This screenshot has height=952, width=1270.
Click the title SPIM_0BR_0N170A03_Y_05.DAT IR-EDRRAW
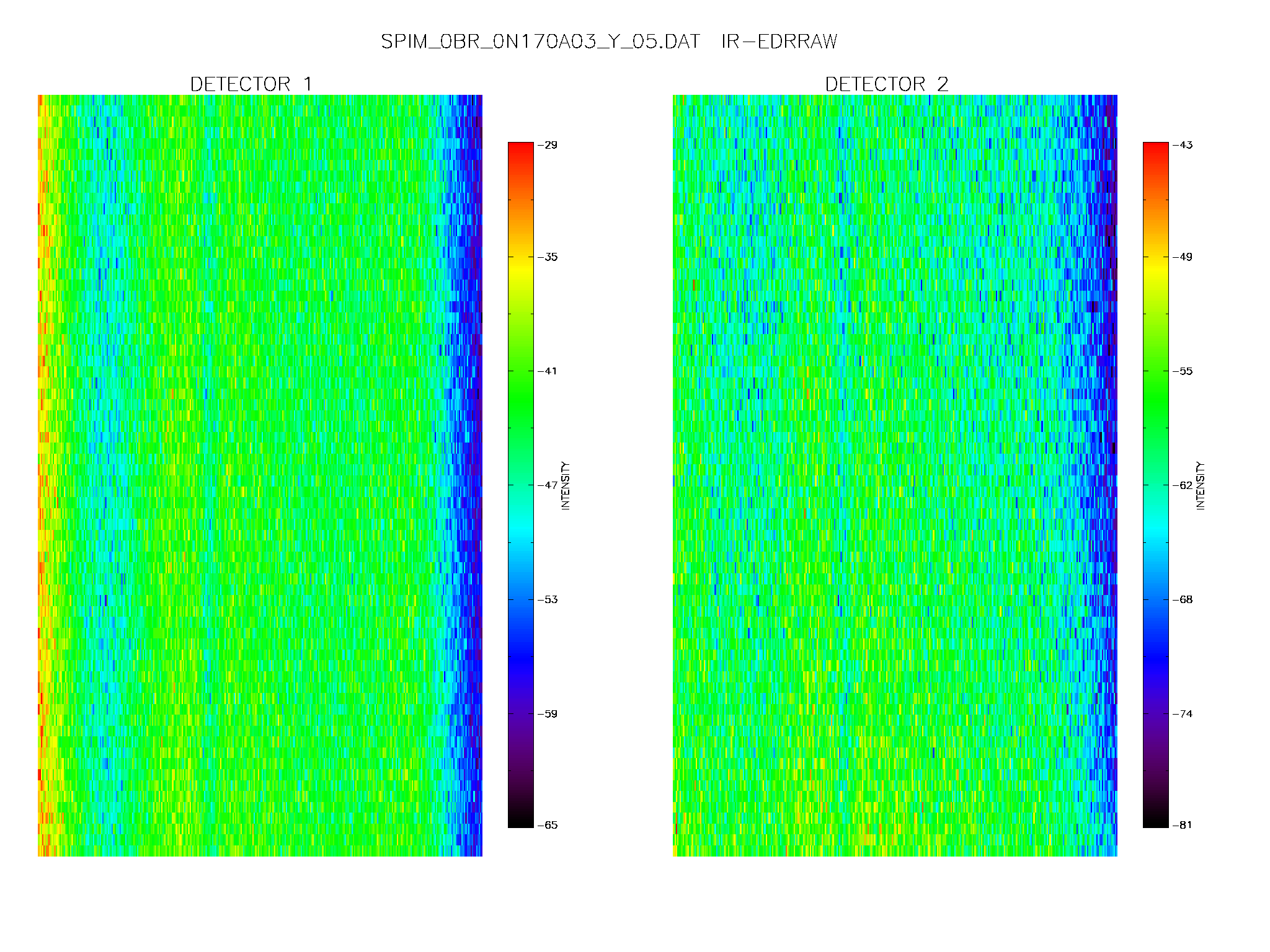tap(608, 42)
